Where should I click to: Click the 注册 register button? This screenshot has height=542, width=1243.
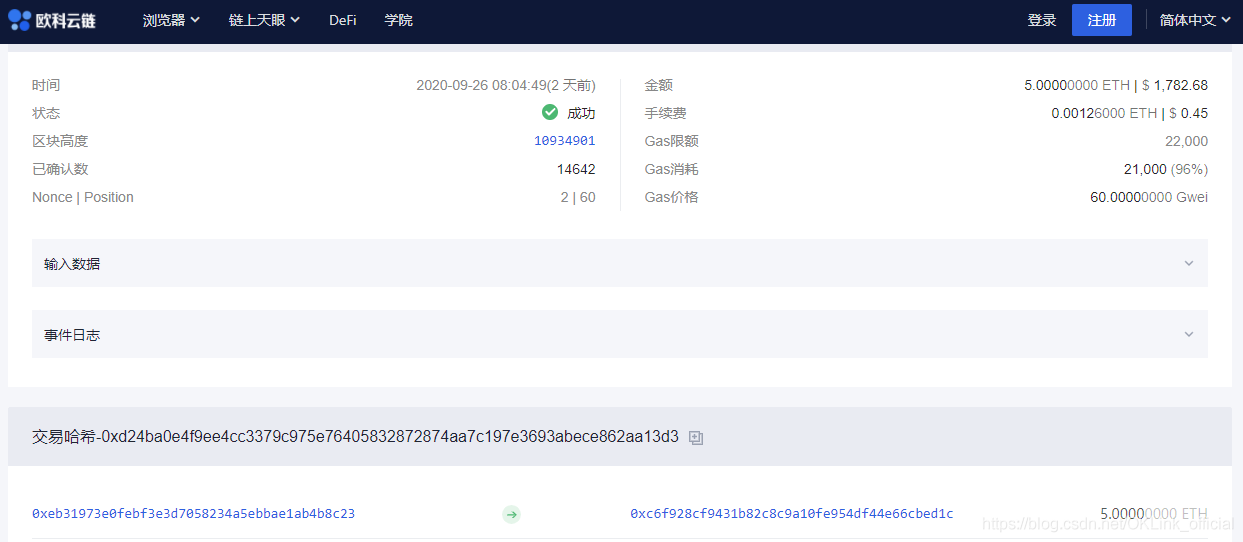coord(1102,20)
